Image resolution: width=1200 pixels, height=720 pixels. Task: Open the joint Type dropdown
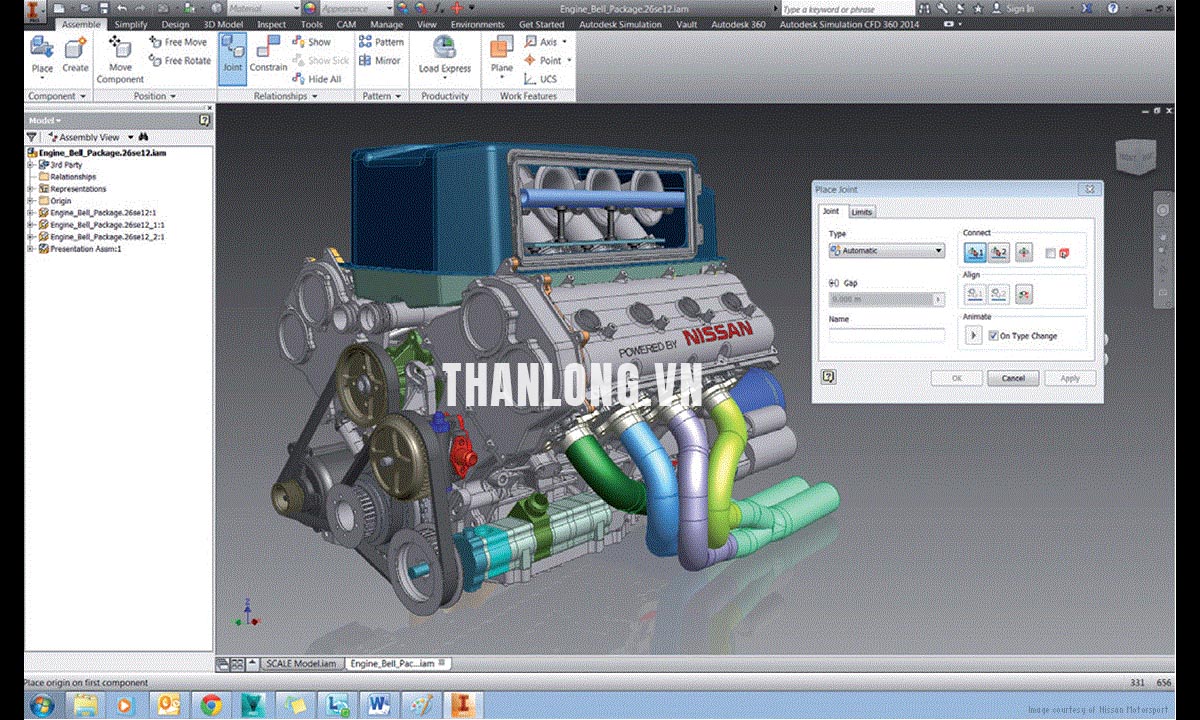[x=887, y=251]
